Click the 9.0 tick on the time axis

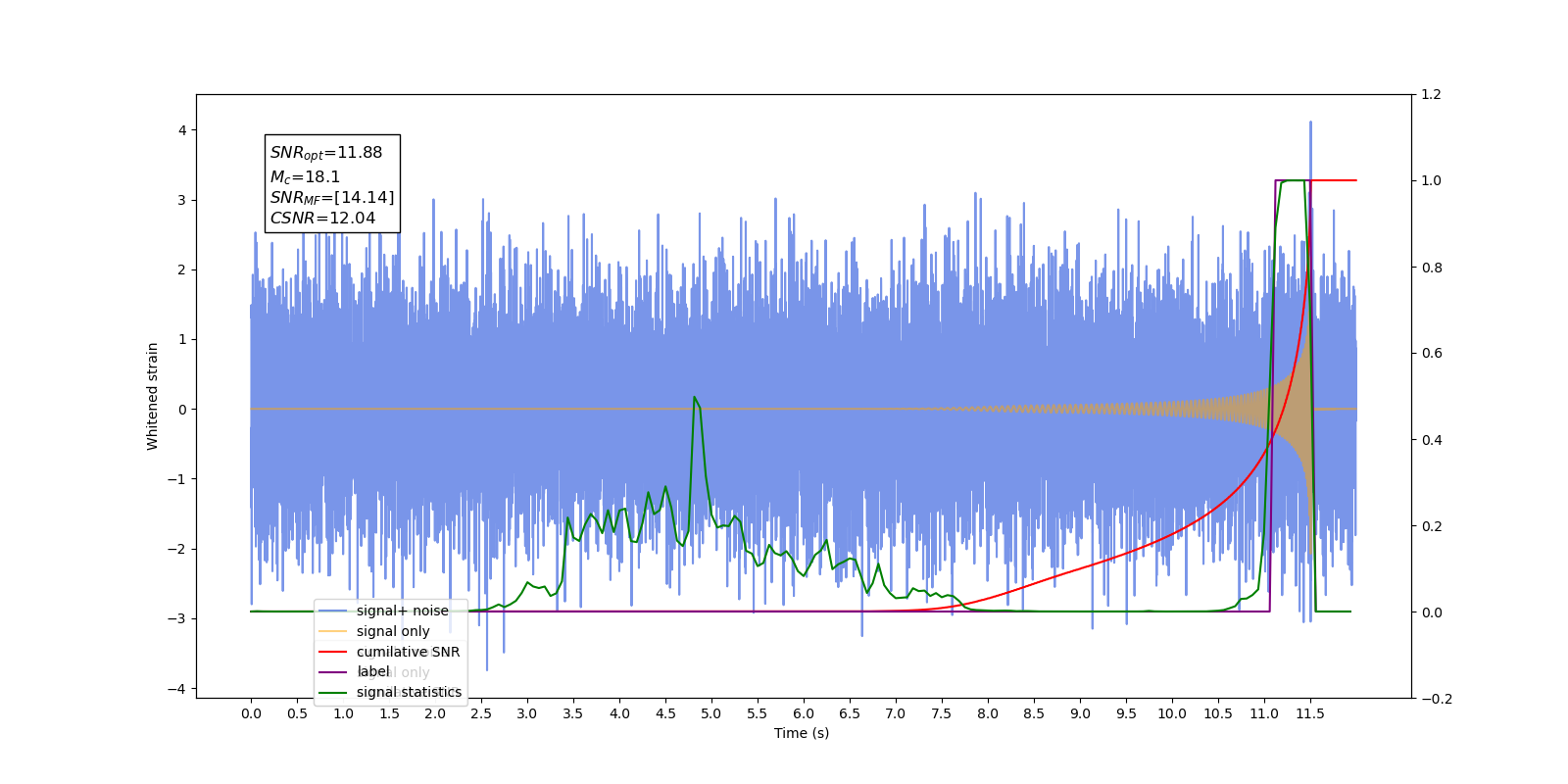[1080, 713]
